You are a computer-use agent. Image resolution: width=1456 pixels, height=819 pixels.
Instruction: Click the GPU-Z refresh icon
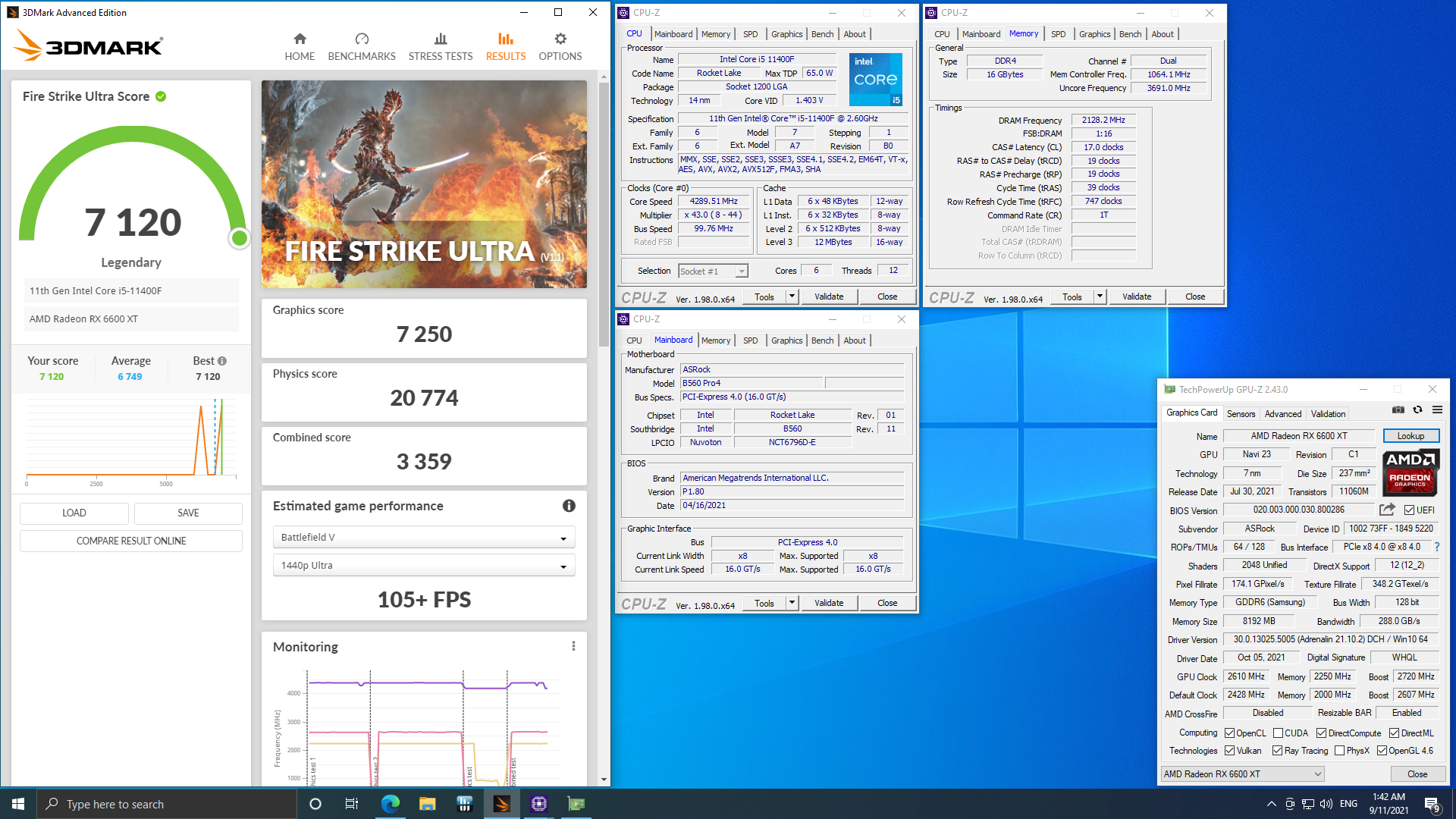[1417, 410]
